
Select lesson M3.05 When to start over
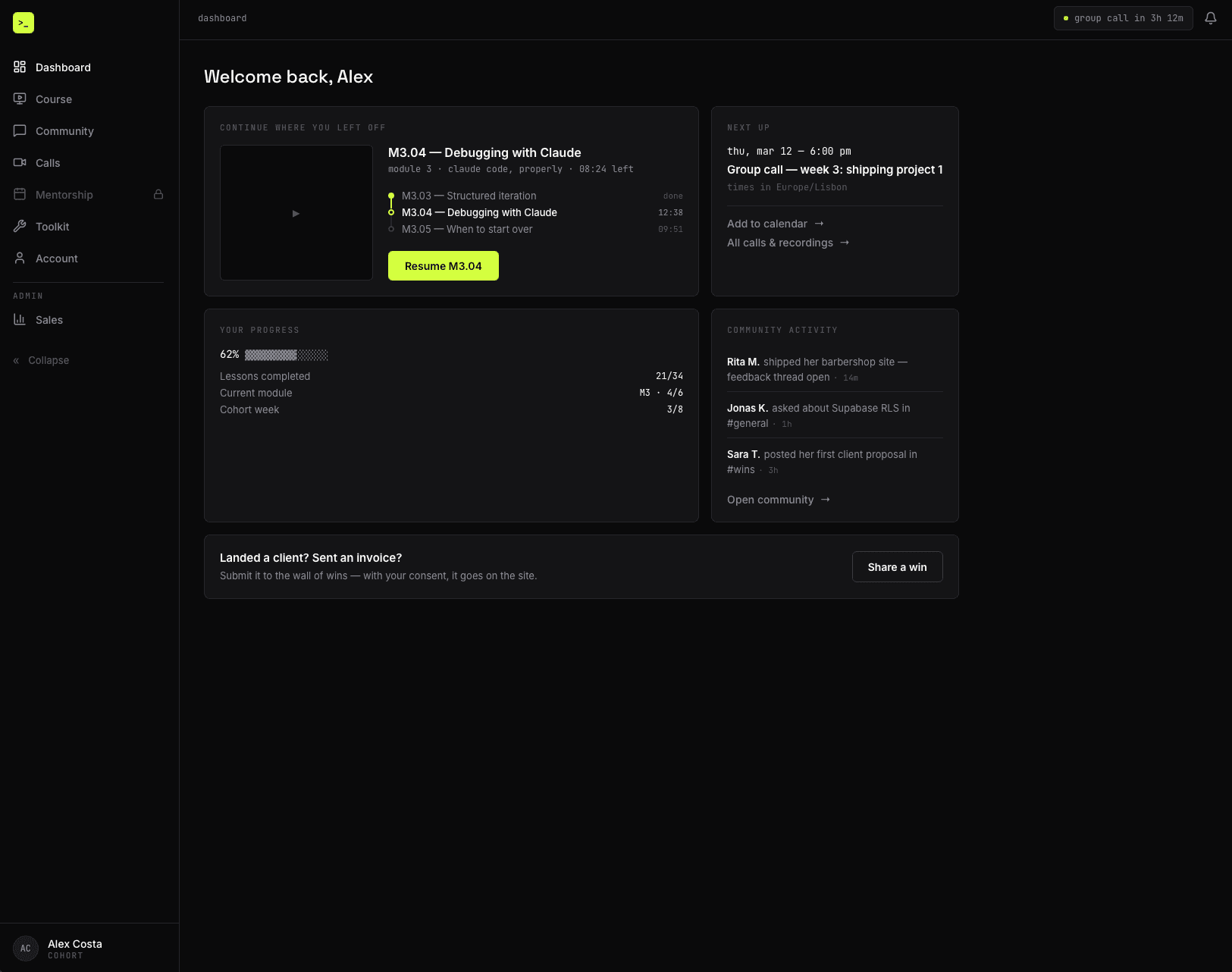coord(534,229)
